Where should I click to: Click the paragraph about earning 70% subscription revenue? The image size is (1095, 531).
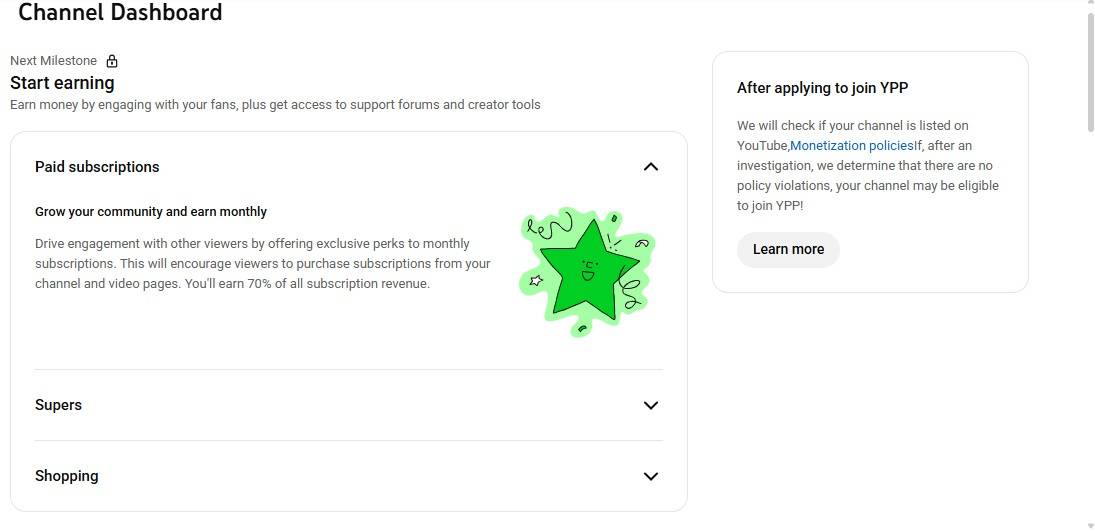[x=262, y=264]
